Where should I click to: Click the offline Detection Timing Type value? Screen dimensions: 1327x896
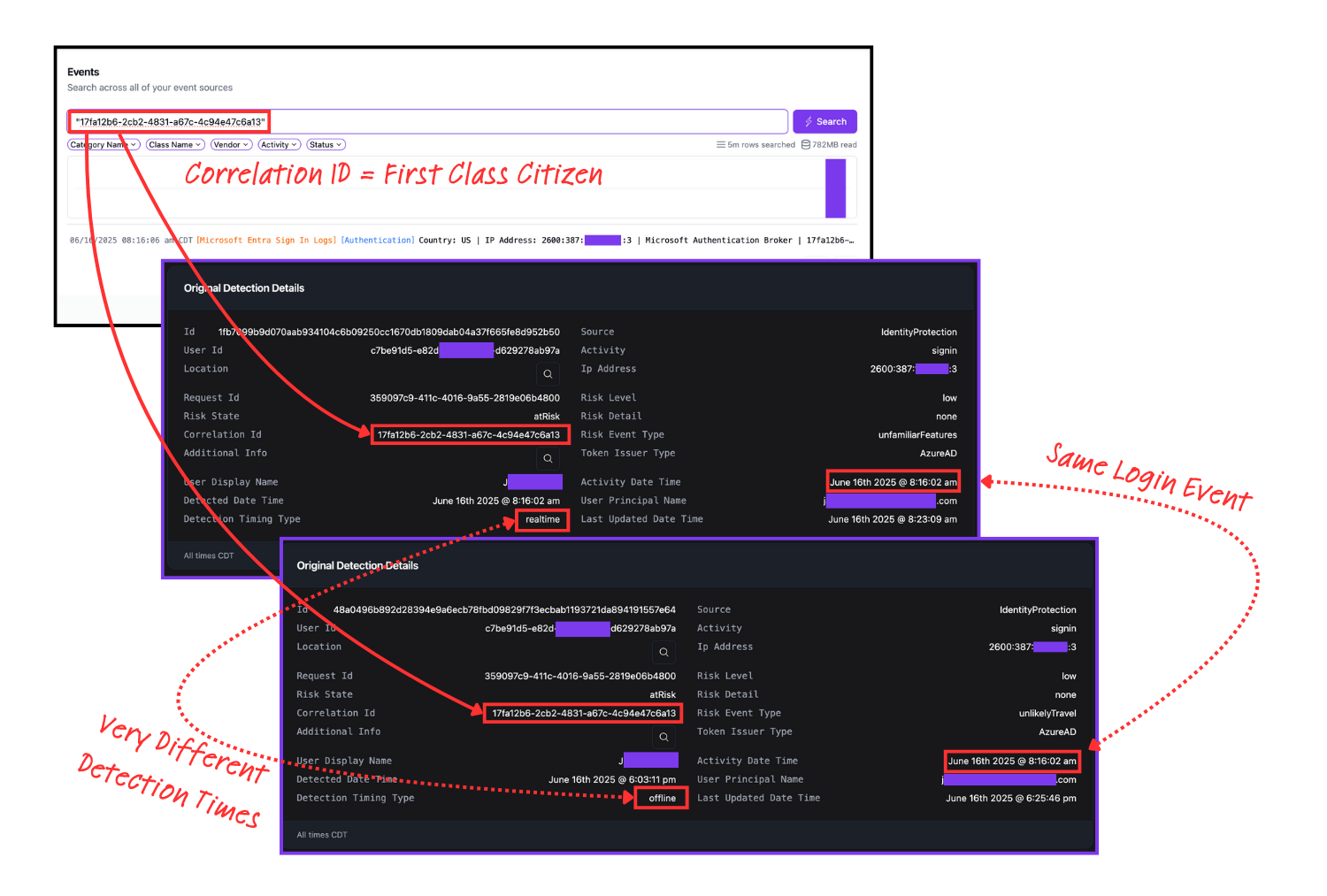coord(662,799)
